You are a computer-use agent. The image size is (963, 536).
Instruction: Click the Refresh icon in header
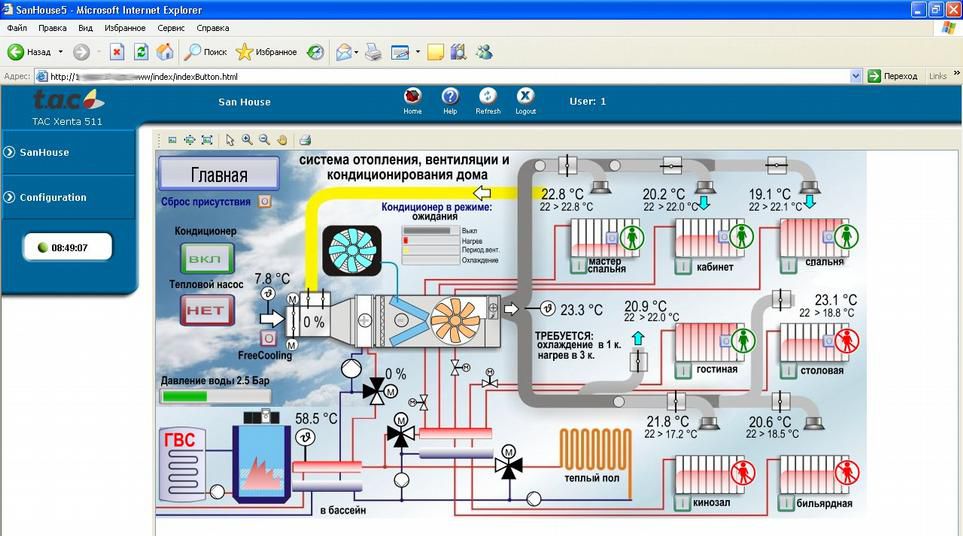(x=488, y=97)
